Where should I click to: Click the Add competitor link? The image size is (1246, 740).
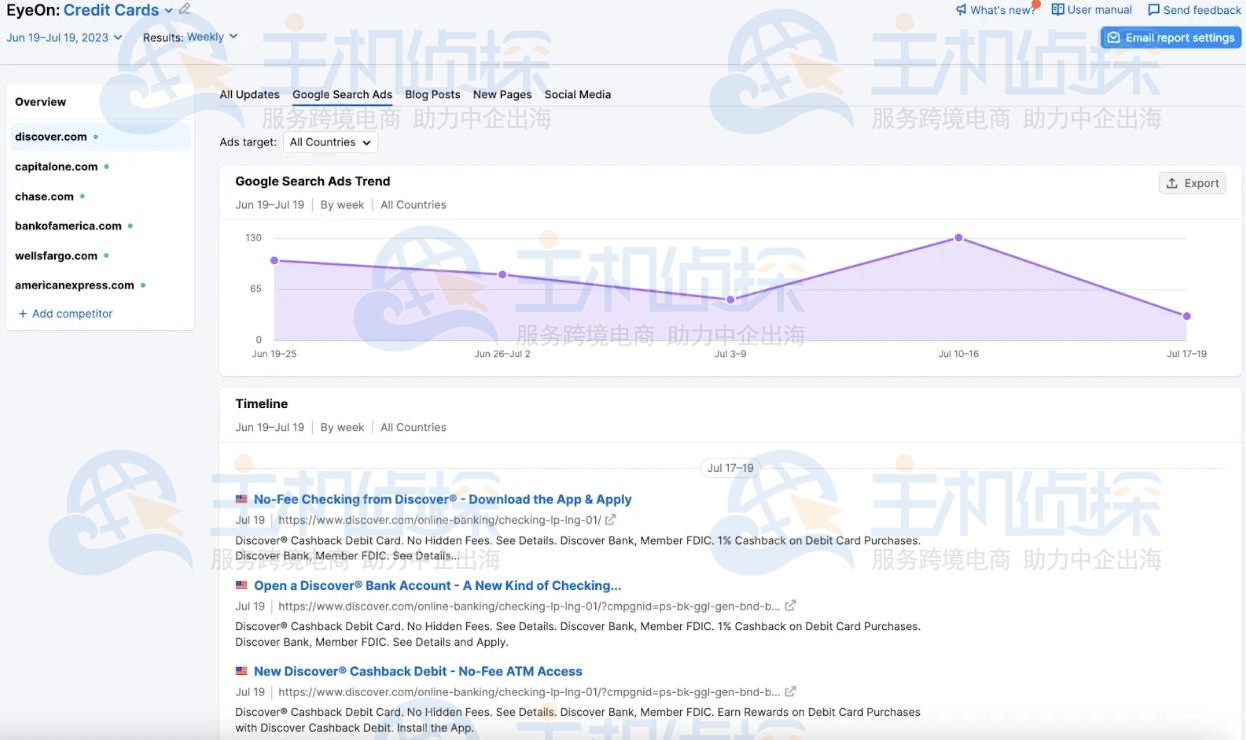[65, 314]
